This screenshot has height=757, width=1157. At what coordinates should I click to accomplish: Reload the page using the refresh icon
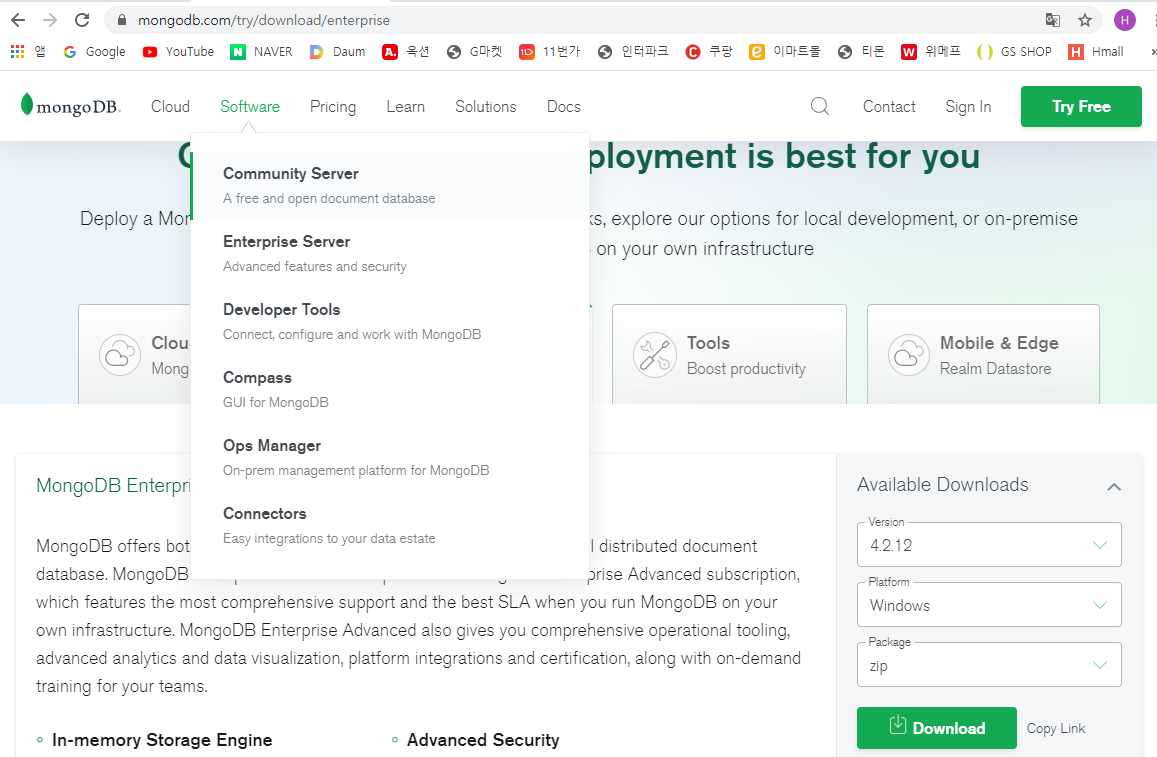(82, 20)
